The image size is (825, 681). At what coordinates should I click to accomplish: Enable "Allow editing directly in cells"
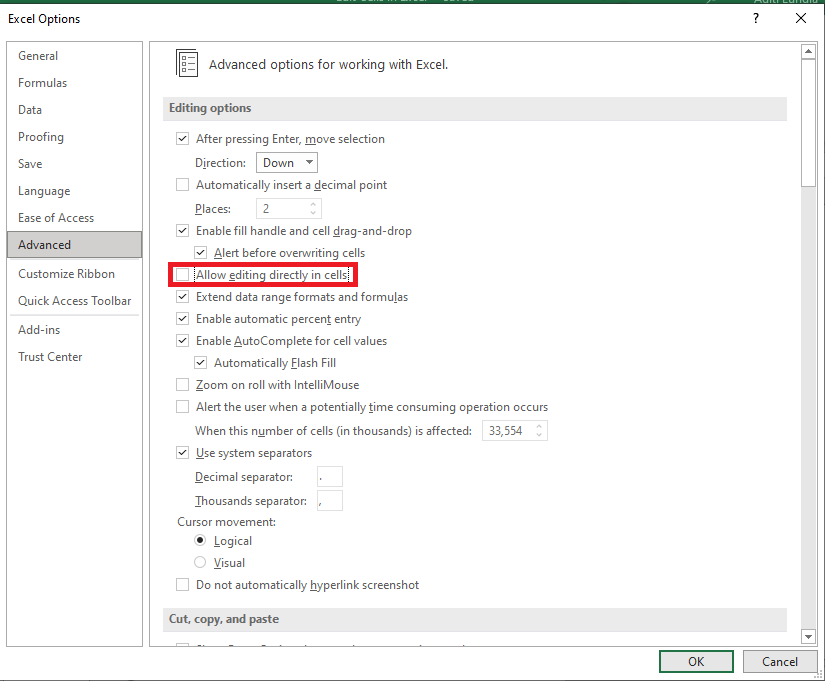pos(182,274)
